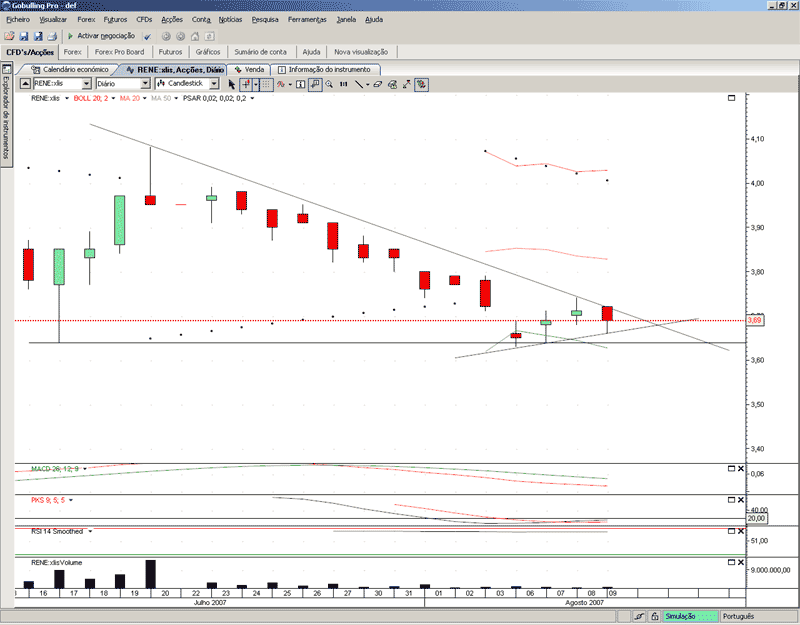Switch to the Calendário económico tab
This screenshot has height=625, width=800.
coord(69,69)
